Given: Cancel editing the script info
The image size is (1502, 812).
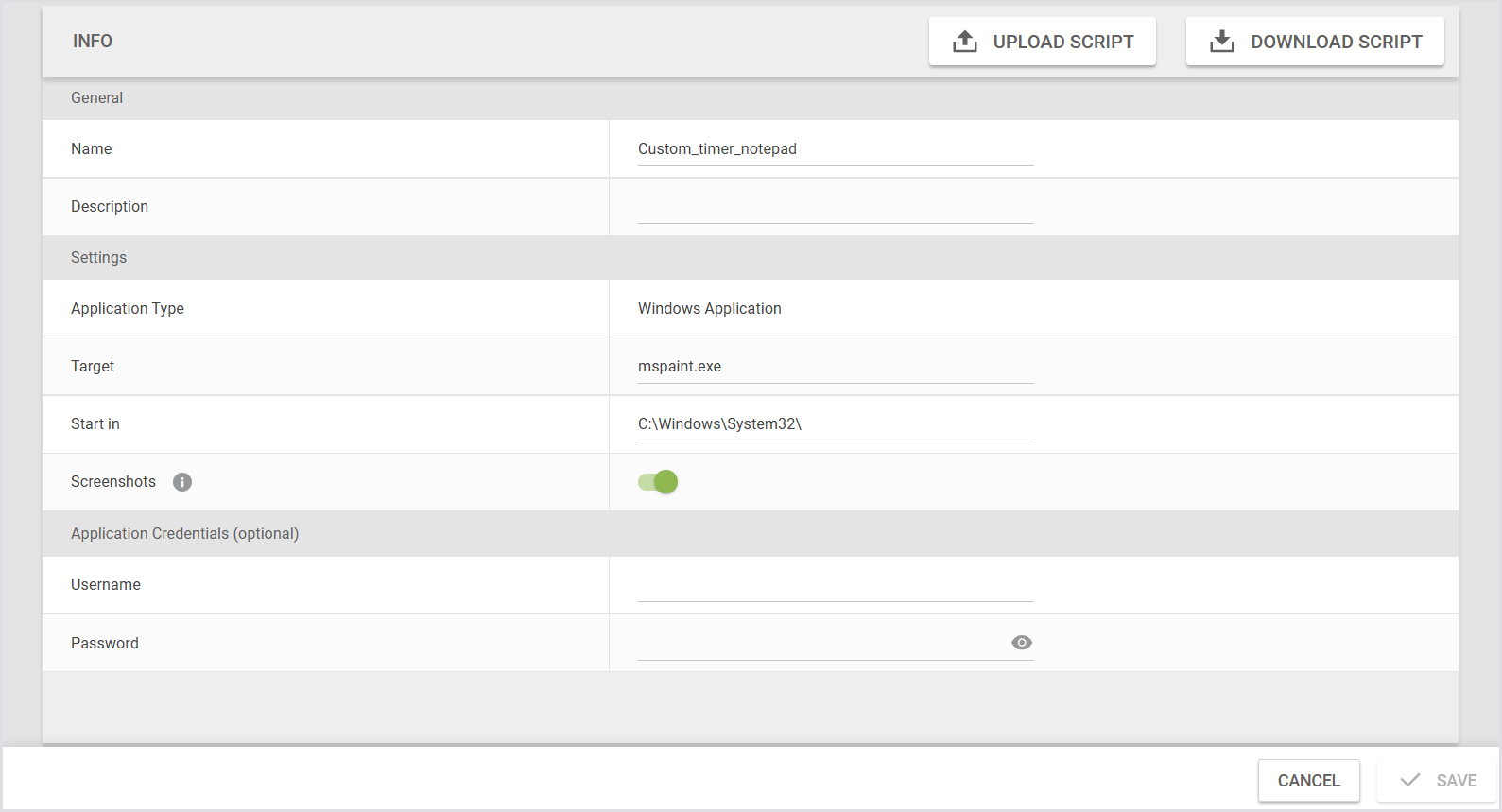Looking at the screenshot, I should 1308,781.
